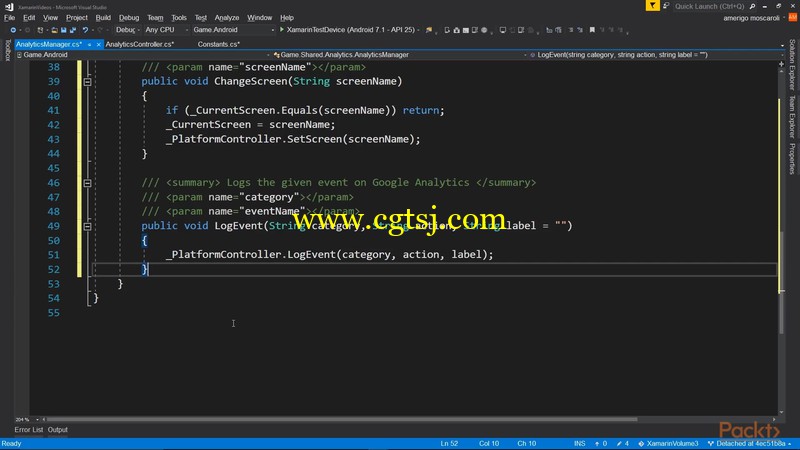Viewport: 800px width, 450px height.
Task: Open the Output panel
Action: click(x=58, y=430)
